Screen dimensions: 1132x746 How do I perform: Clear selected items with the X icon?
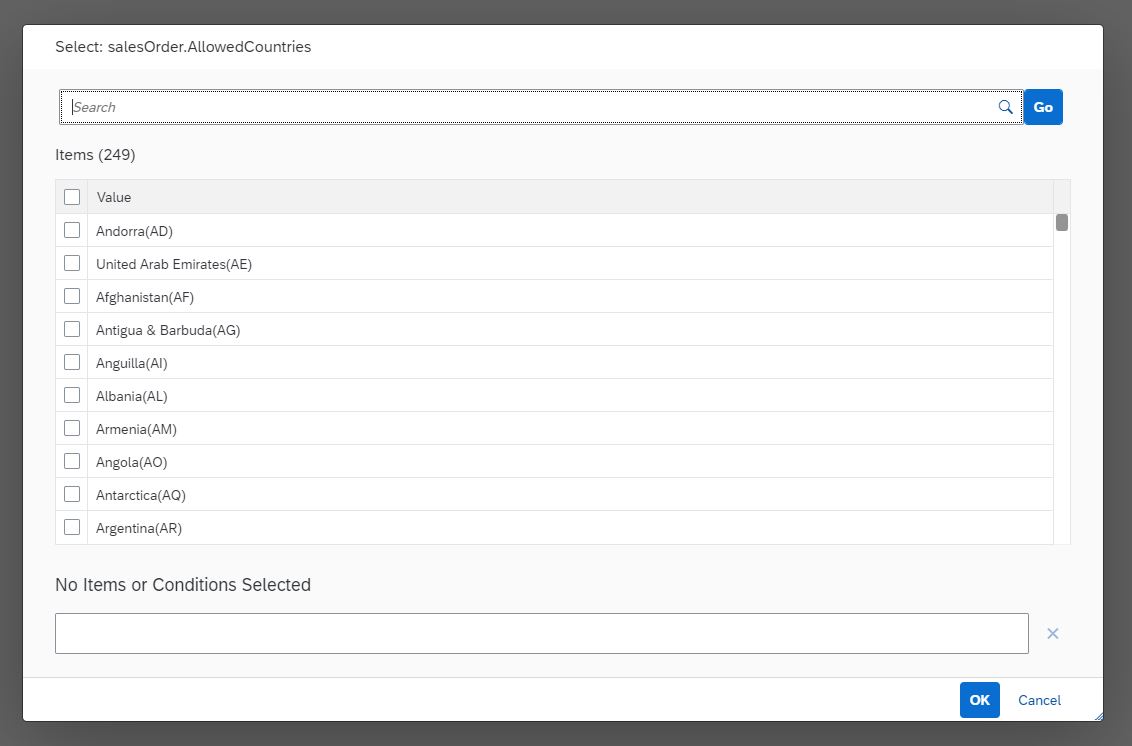[x=1053, y=633]
